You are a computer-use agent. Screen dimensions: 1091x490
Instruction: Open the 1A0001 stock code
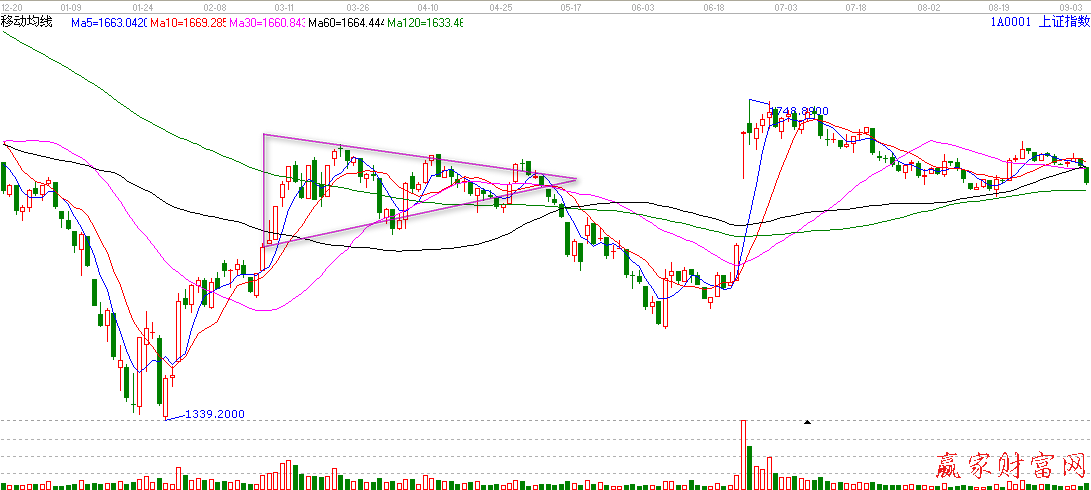[1010, 22]
